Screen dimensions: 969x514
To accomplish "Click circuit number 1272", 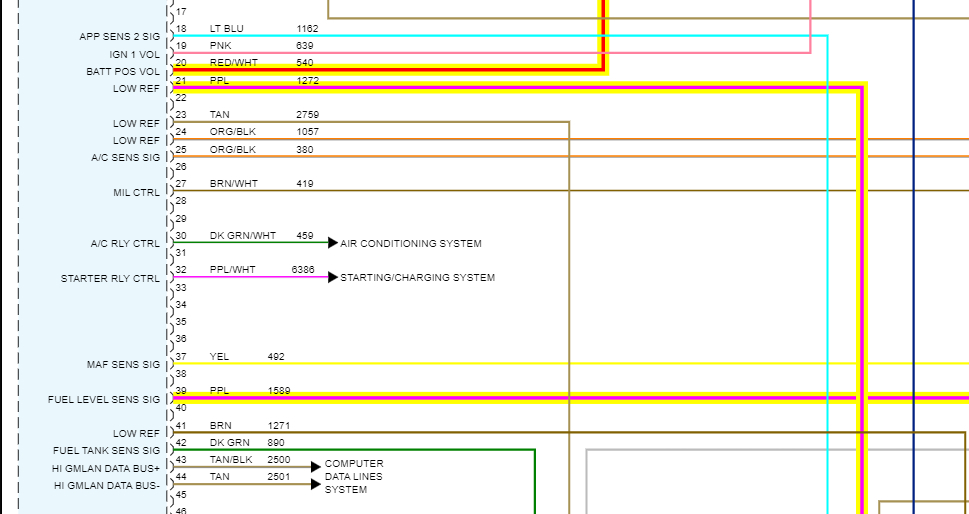I will (x=308, y=80).
